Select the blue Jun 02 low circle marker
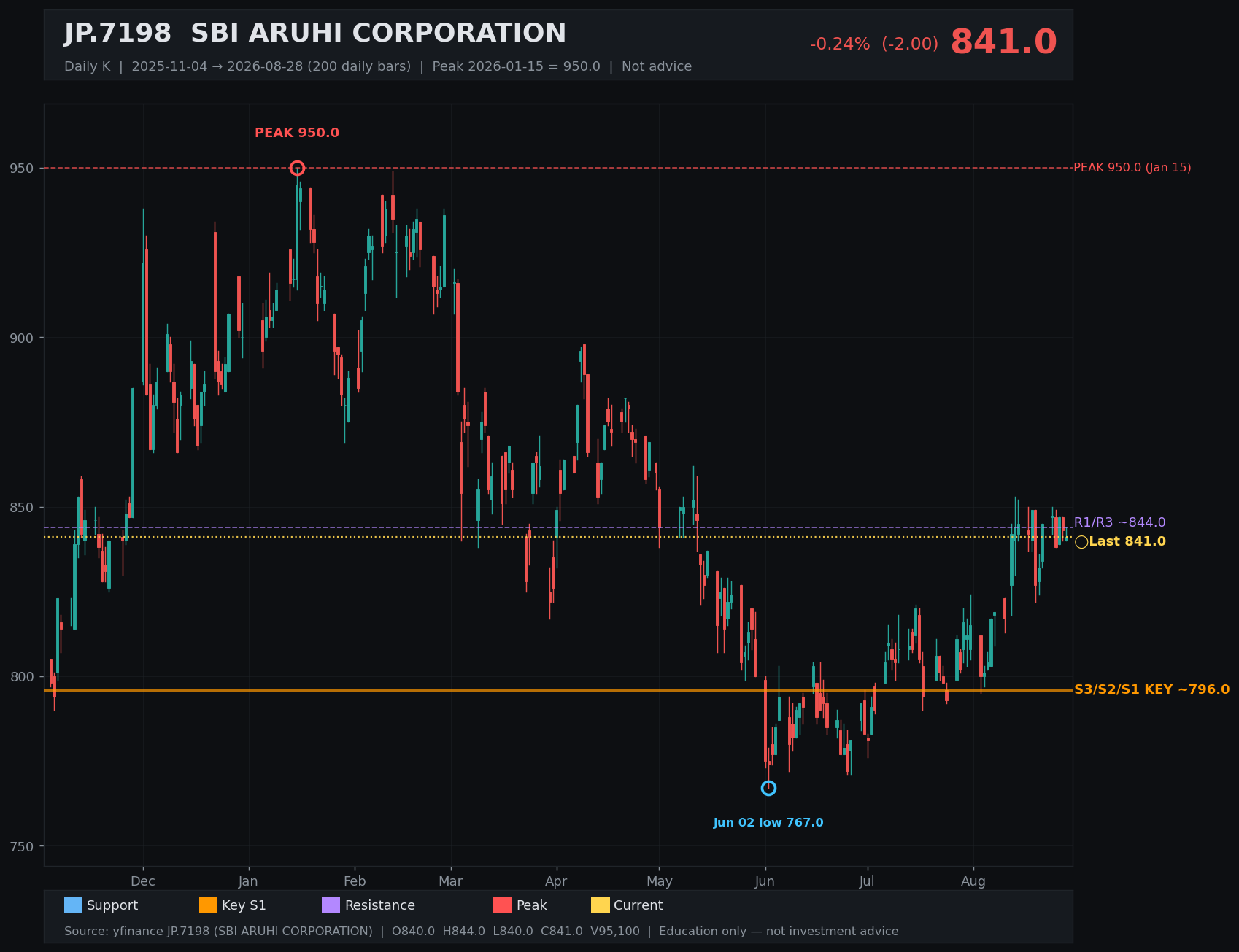The image size is (1239, 952). [768, 789]
